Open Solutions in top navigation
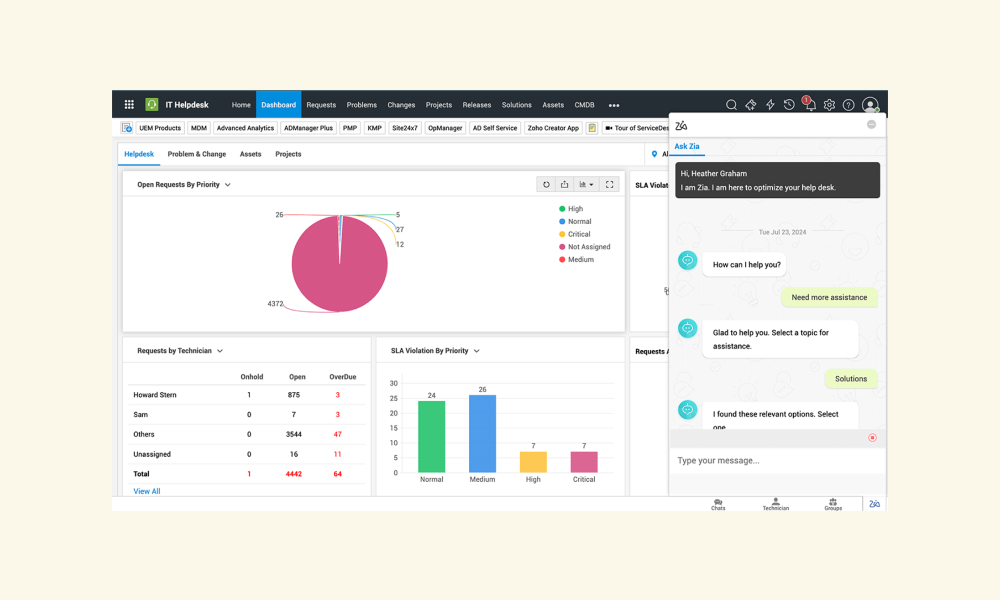The image size is (1000, 600). coord(517,105)
